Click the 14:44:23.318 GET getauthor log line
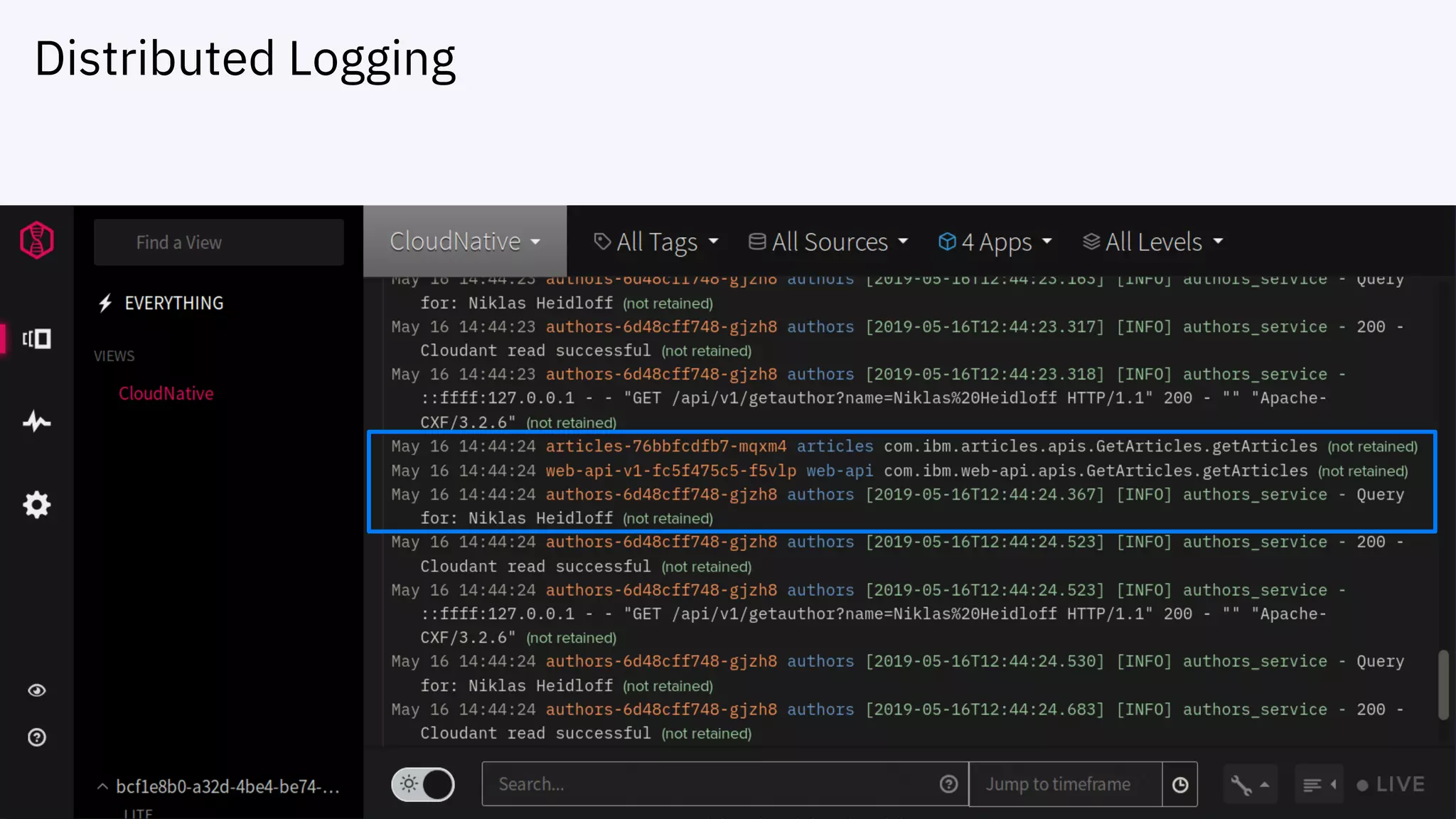 tap(867, 398)
